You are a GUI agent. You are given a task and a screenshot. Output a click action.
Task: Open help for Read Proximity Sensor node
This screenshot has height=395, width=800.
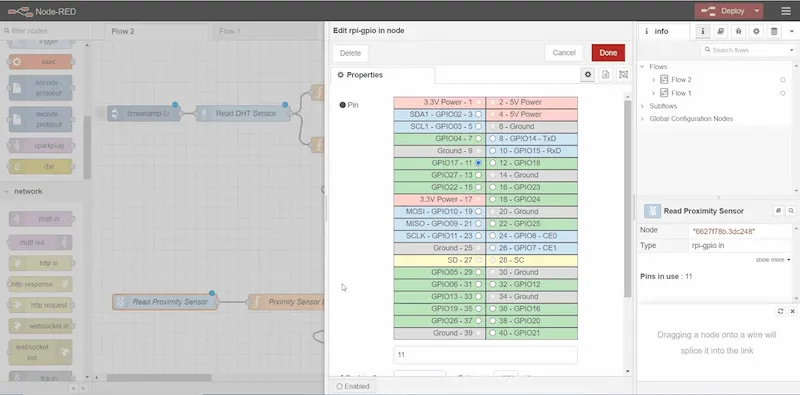[x=779, y=211]
